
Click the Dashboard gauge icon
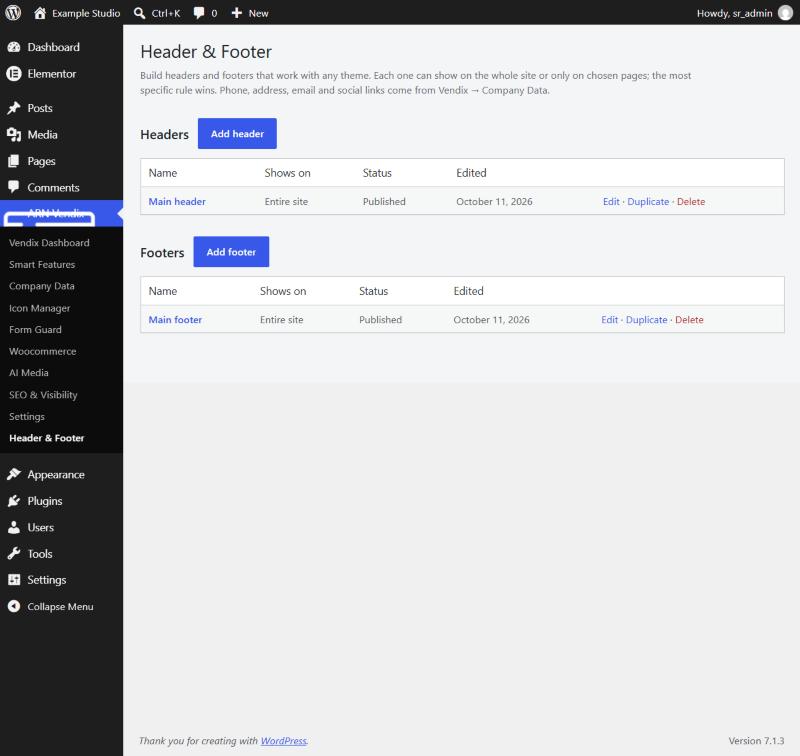pyautogui.click(x=14, y=47)
